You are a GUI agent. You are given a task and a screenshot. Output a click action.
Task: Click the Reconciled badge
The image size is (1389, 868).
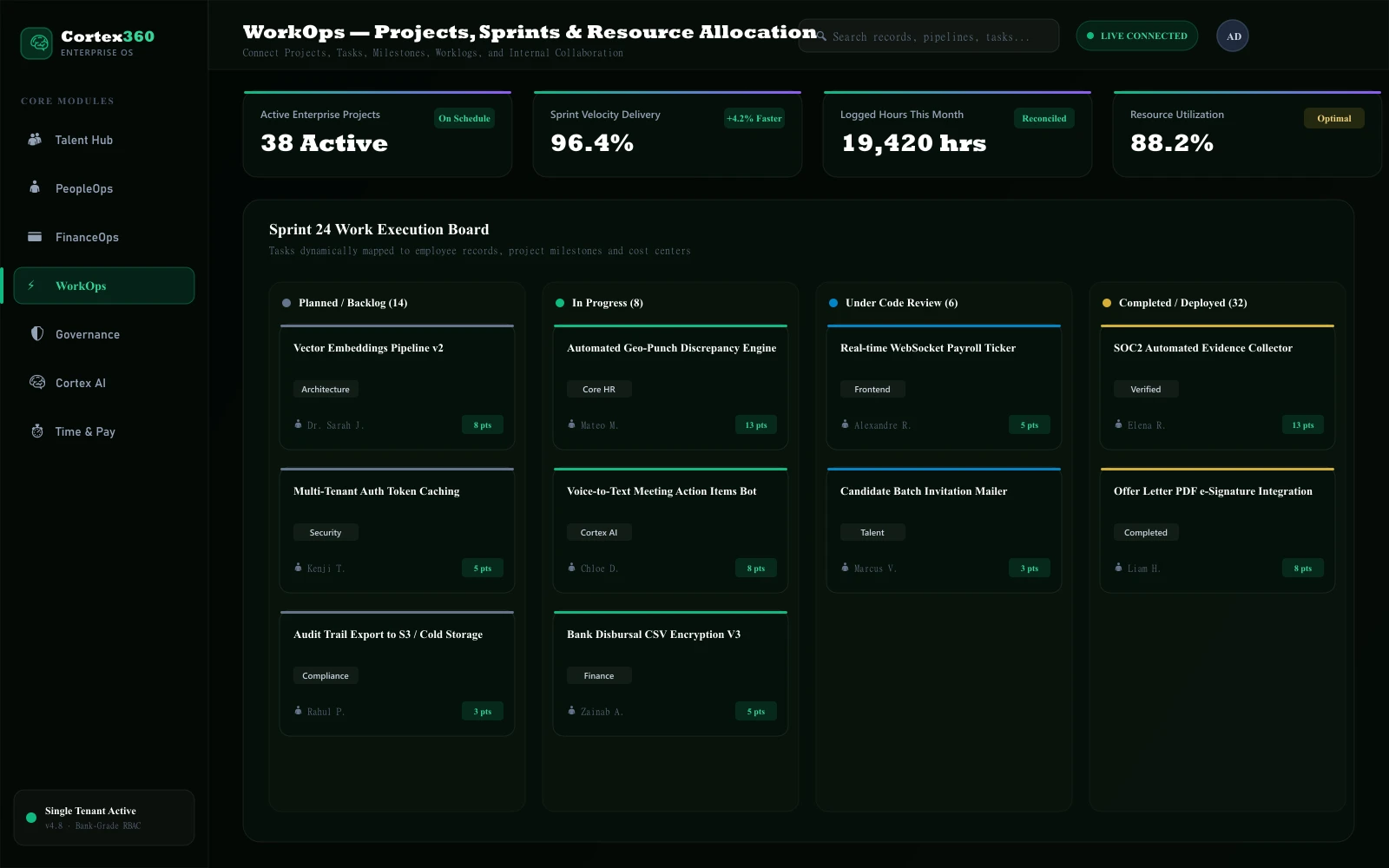click(1044, 118)
